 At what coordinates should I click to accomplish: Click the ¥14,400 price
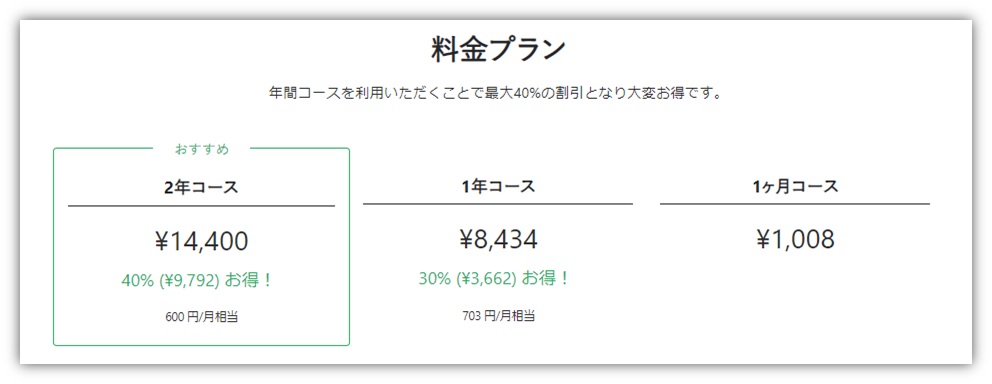(x=201, y=241)
